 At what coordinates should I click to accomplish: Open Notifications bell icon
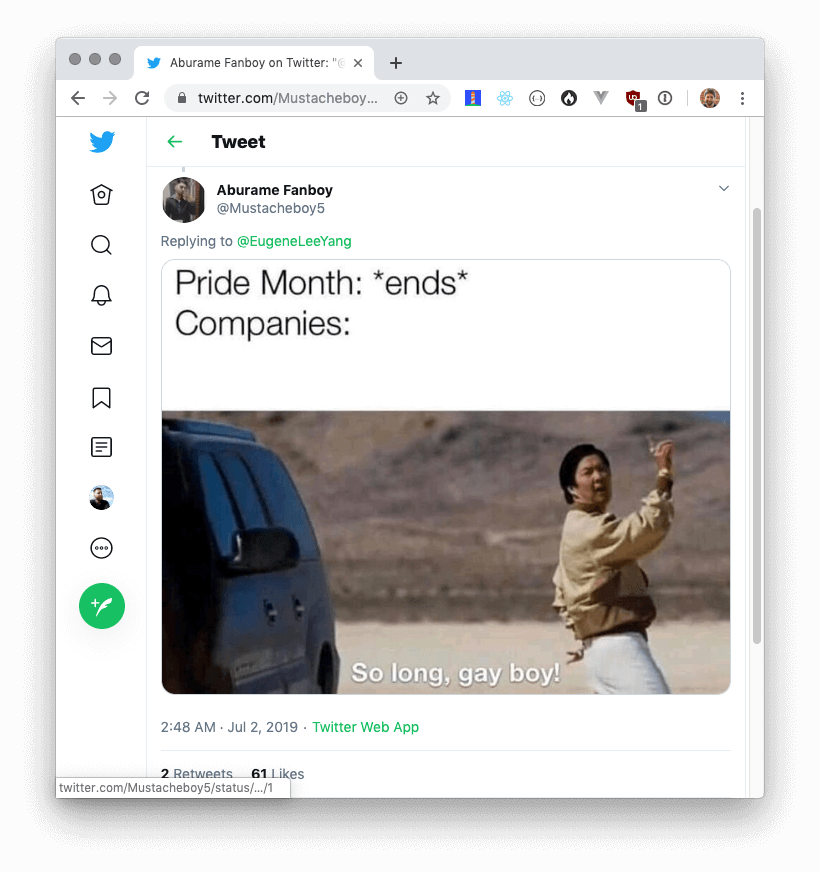(x=101, y=295)
